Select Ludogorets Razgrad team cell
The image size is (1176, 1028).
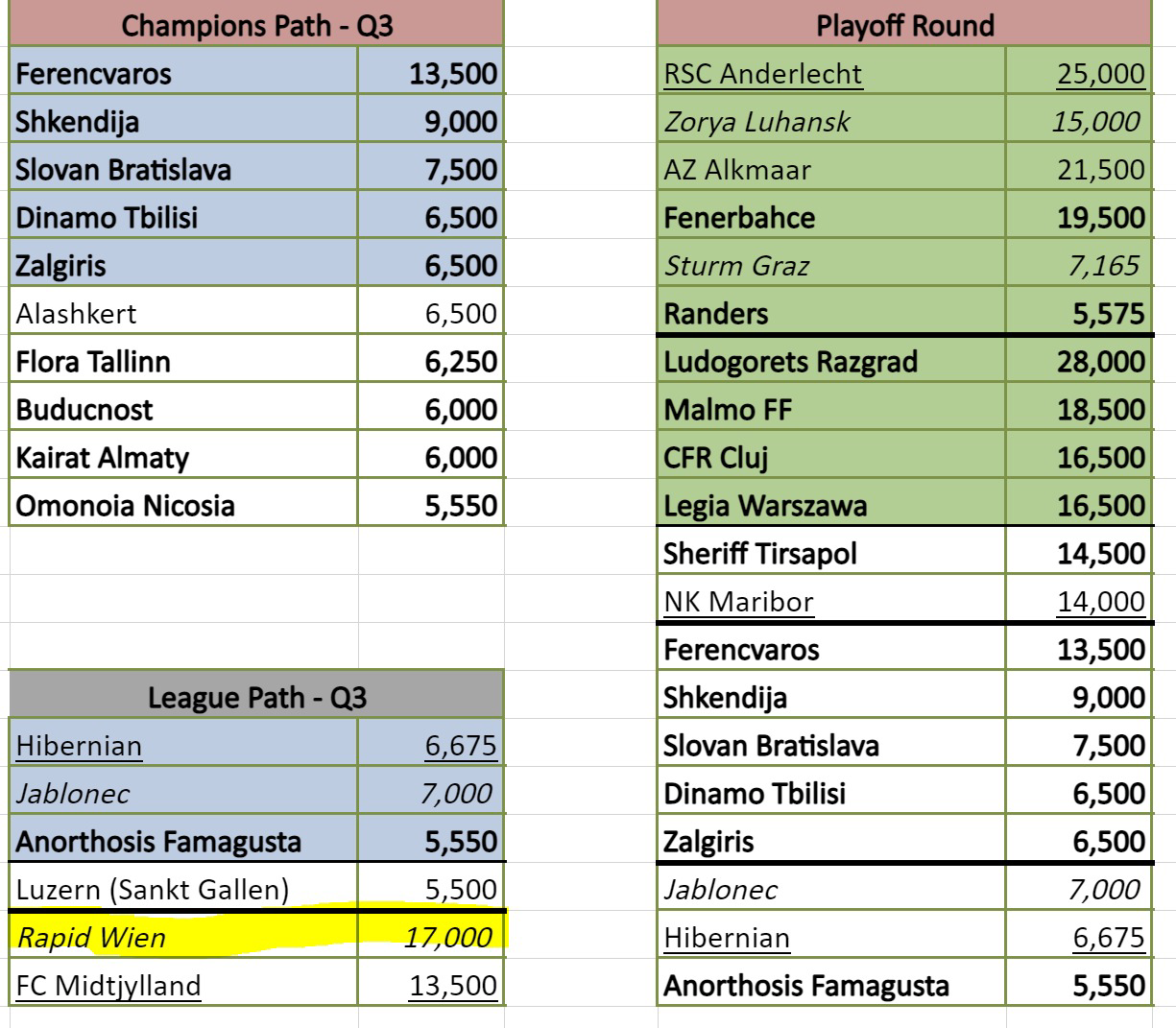[x=832, y=361]
